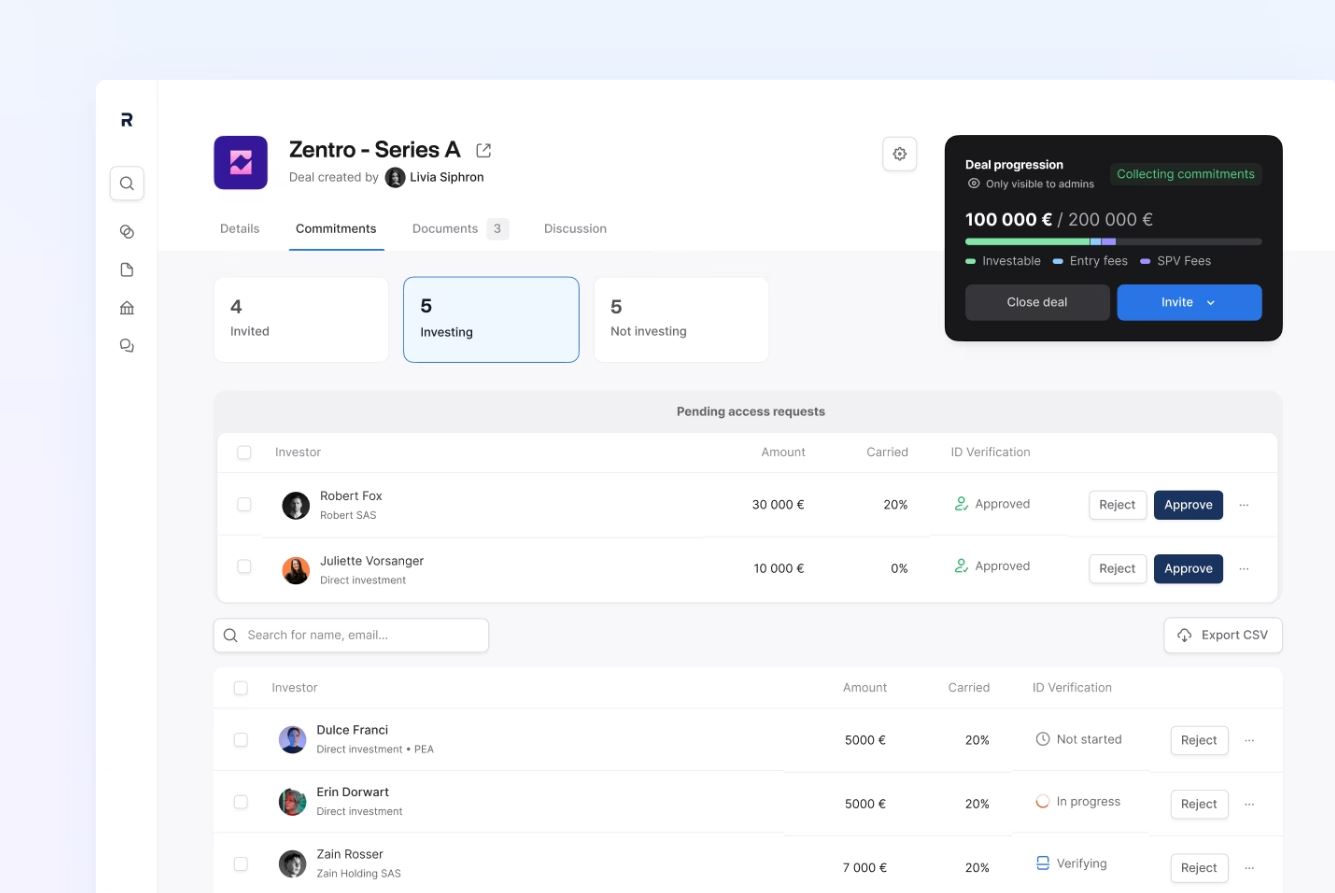
Task: Click the search icon in the left sidebar
Action: 127,184
